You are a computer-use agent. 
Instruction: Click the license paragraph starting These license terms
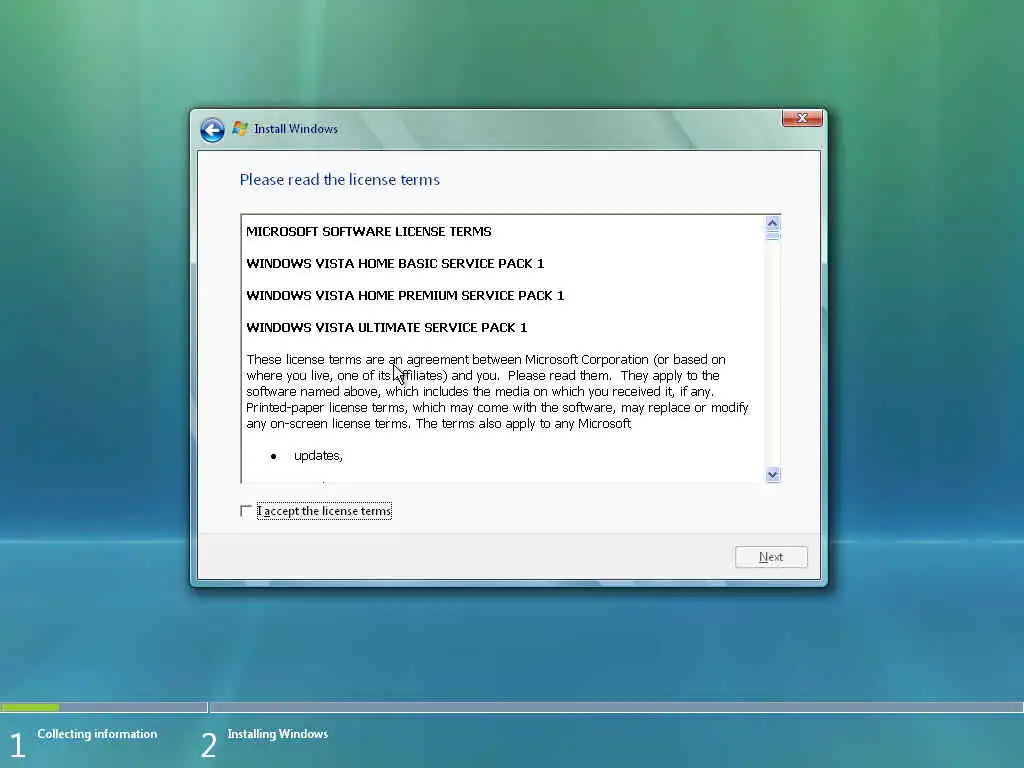coord(497,391)
